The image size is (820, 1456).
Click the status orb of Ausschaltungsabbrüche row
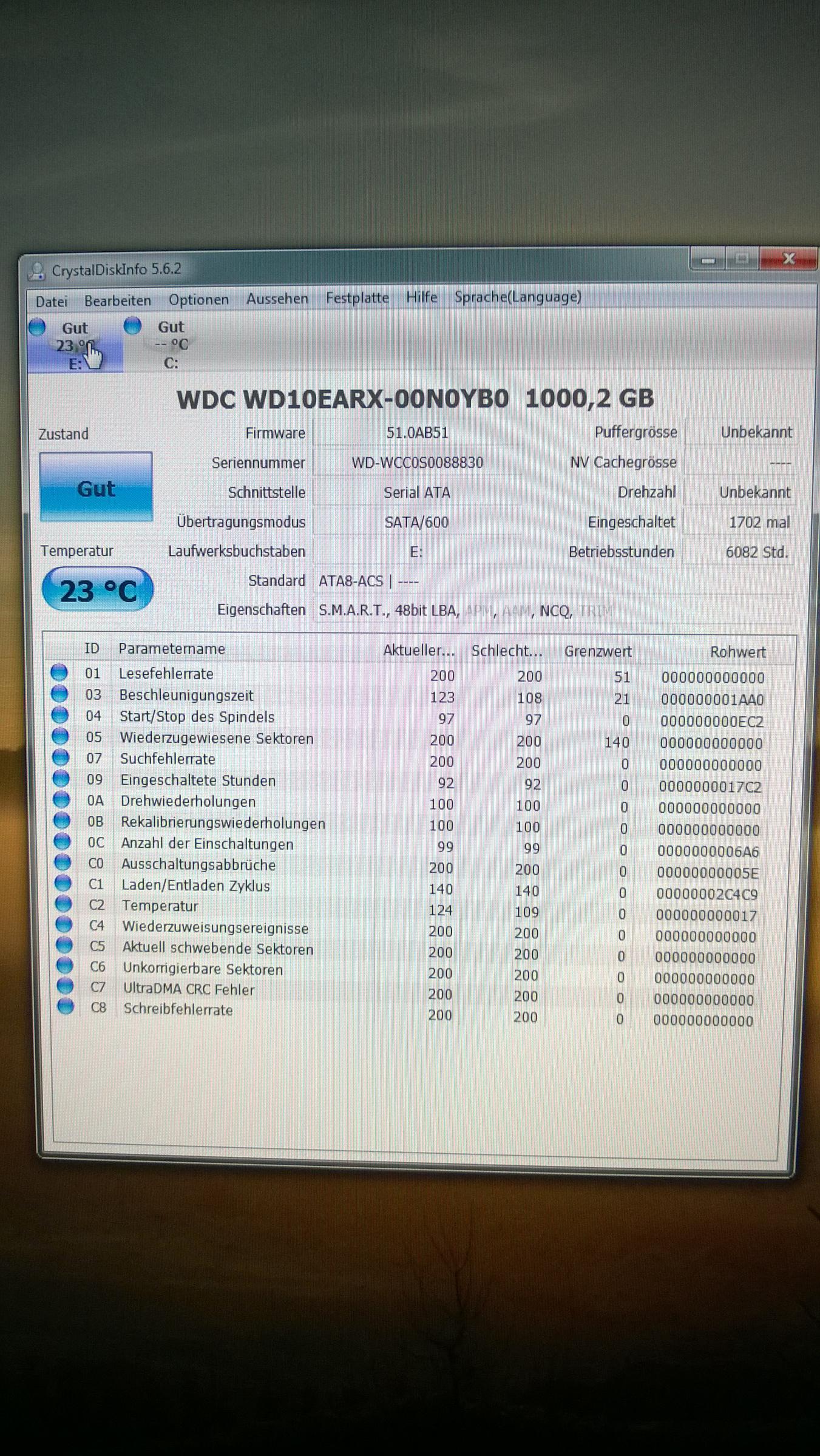pyautogui.click(x=63, y=862)
